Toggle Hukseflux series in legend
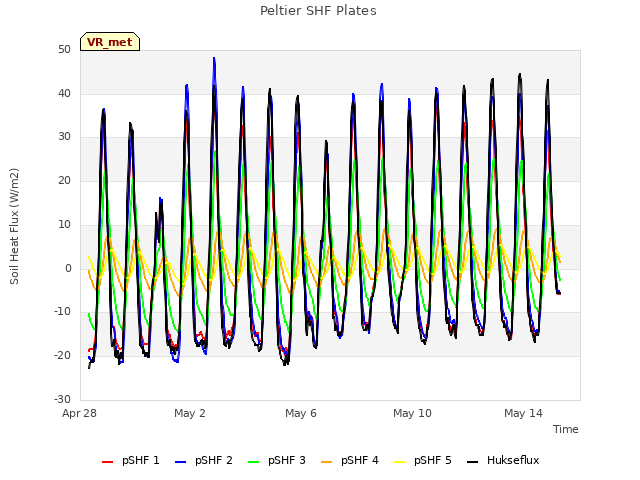The height and width of the screenshot is (480, 640). (503, 460)
